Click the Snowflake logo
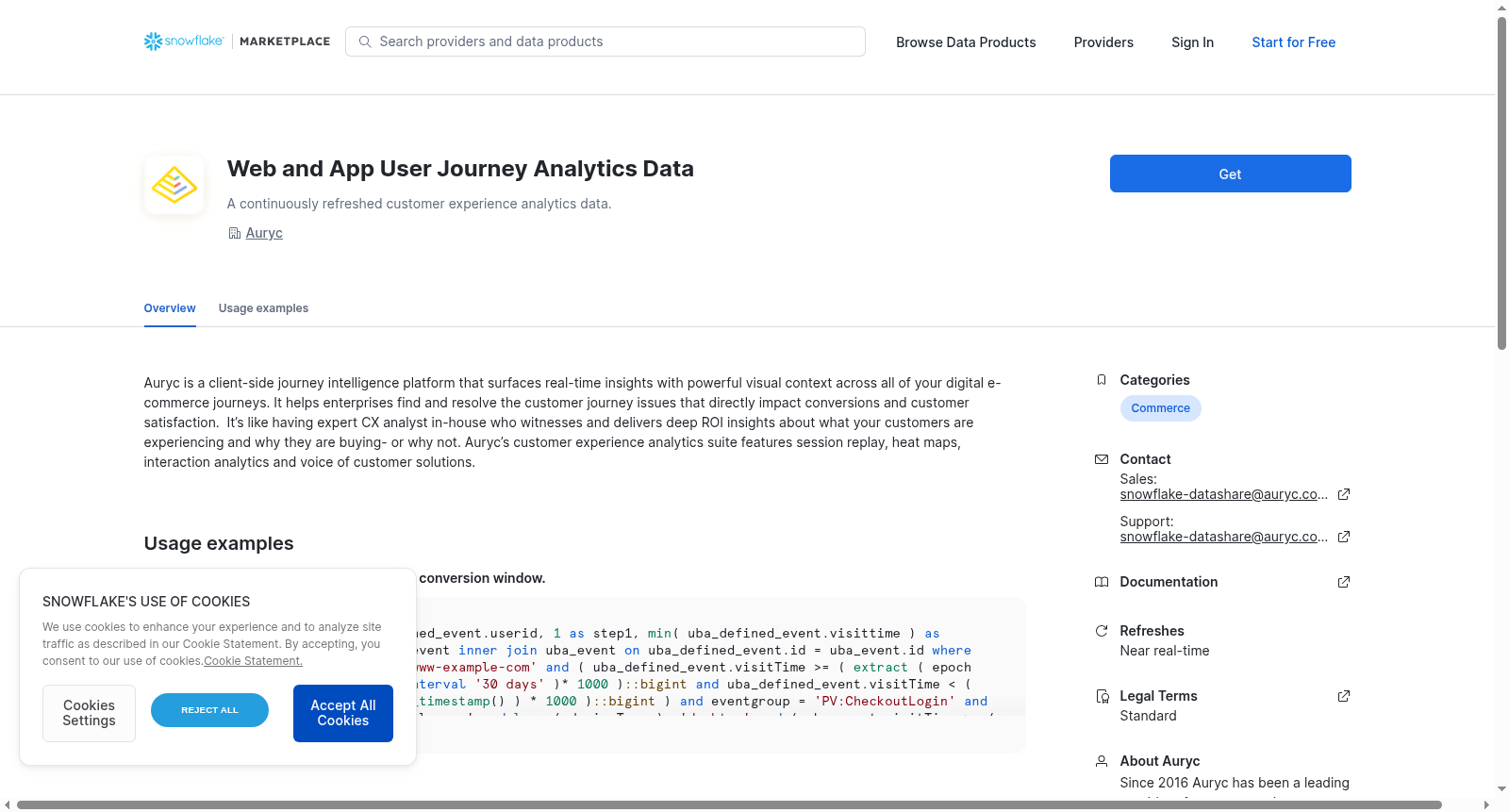 (184, 41)
